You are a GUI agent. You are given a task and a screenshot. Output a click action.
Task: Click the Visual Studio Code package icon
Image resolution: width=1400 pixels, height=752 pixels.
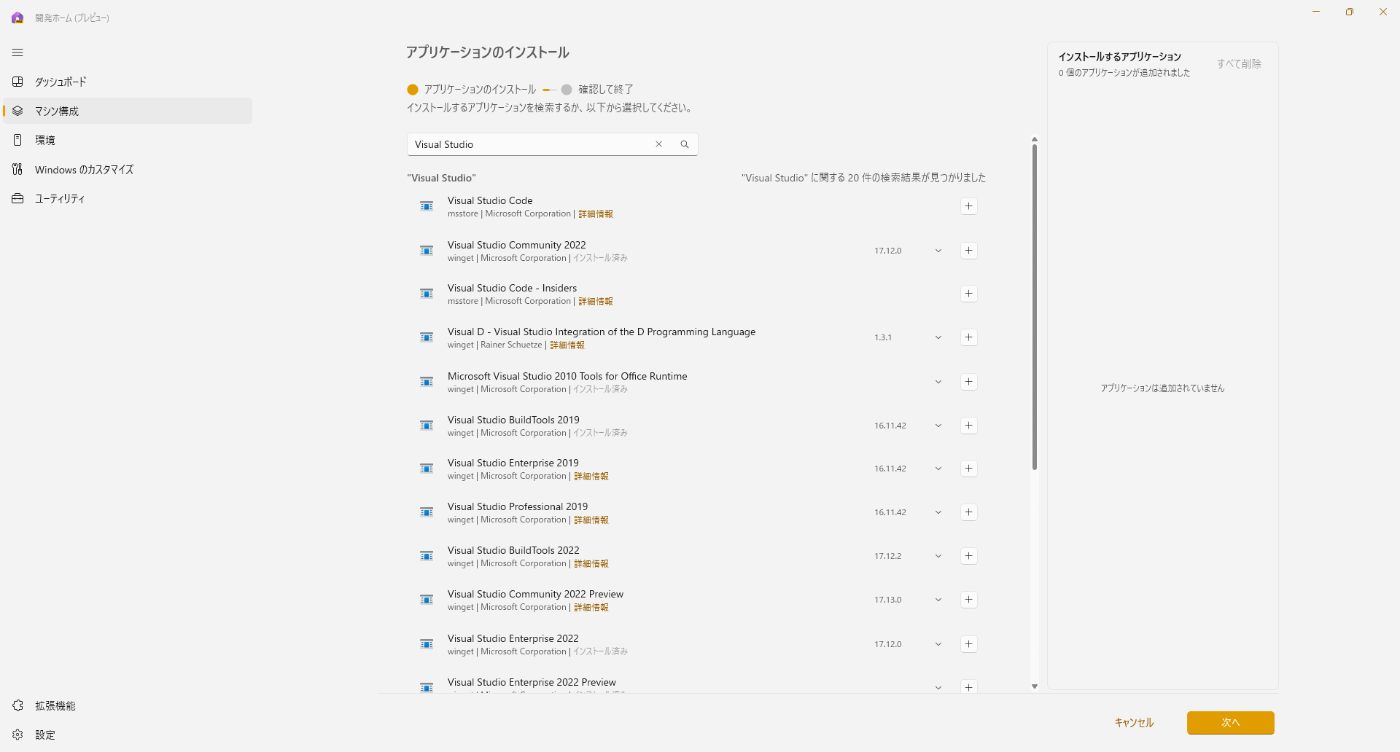point(427,206)
